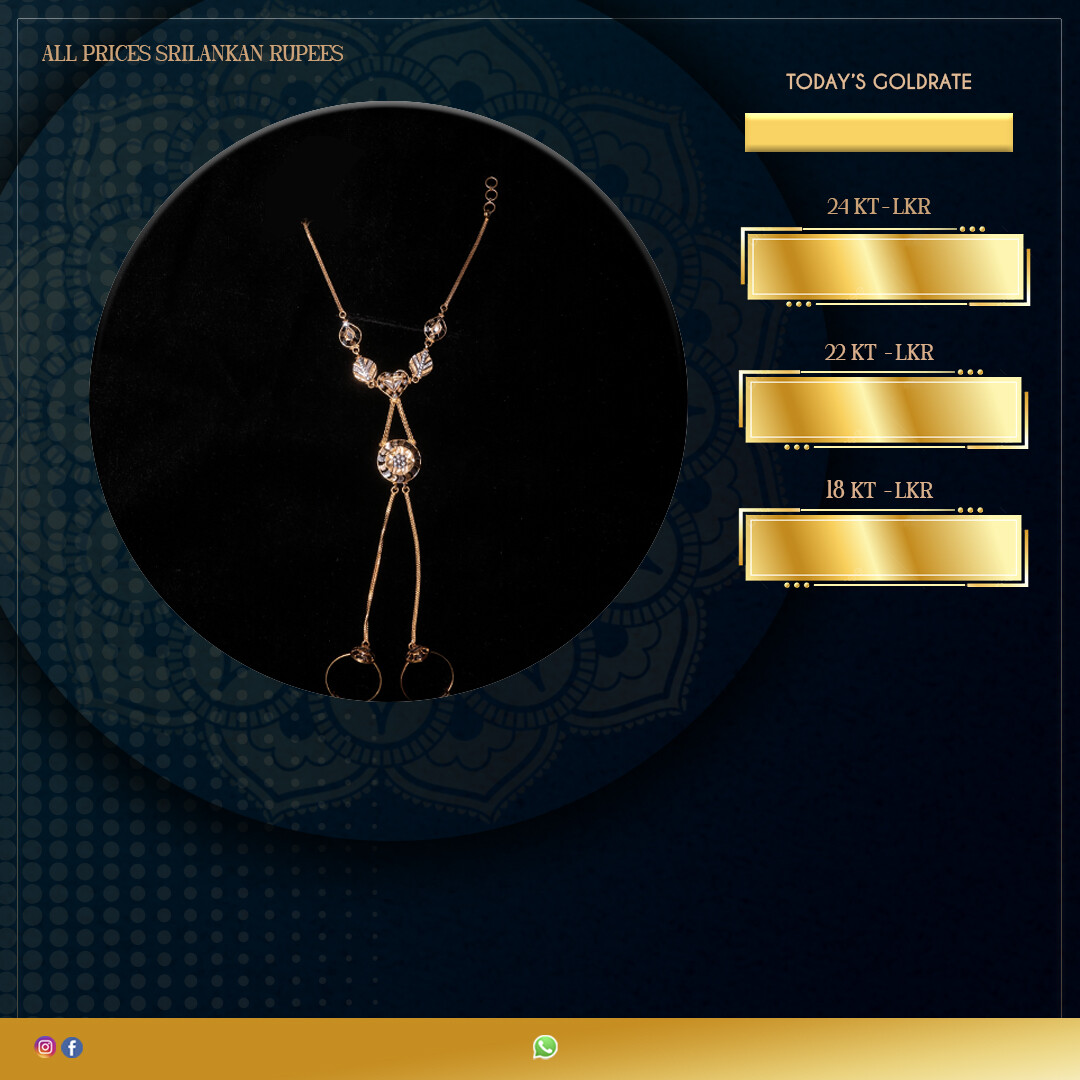1080x1080 pixels.
Task: Click the "22 KT - LKR" label
Action: coord(879,353)
